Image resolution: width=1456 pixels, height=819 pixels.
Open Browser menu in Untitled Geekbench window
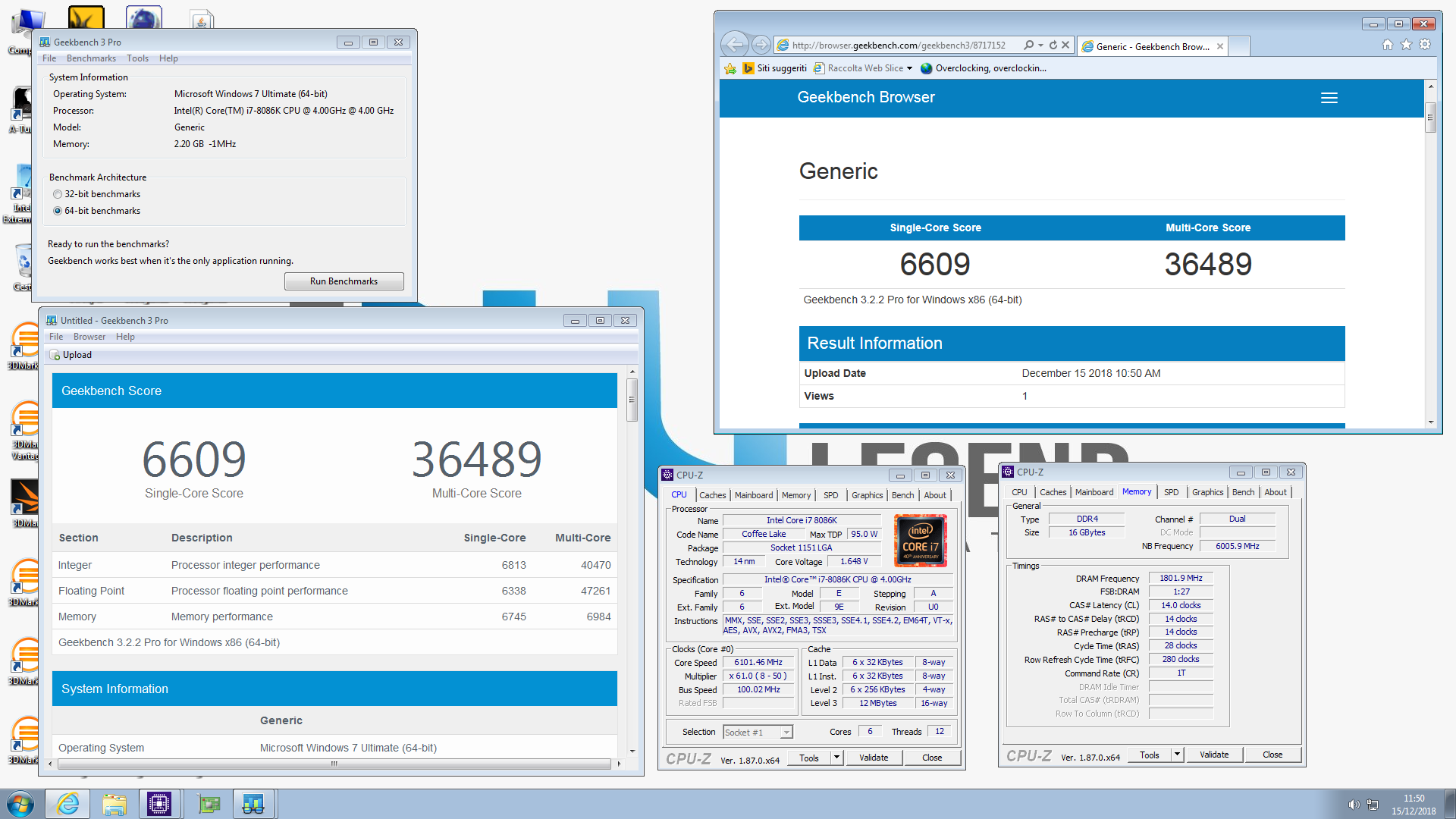89,337
